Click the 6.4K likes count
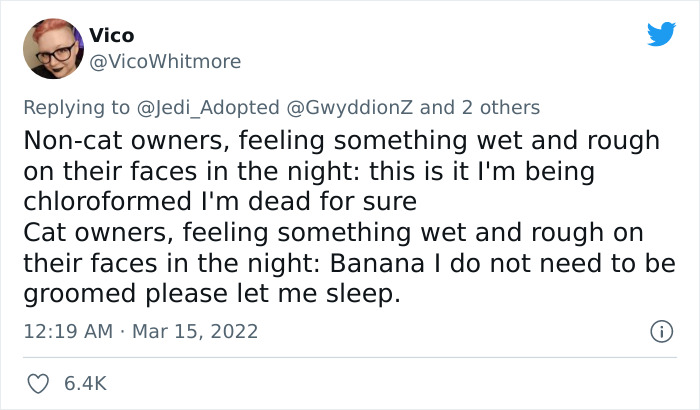This screenshot has width=700, height=410. pyautogui.click(x=86, y=382)
